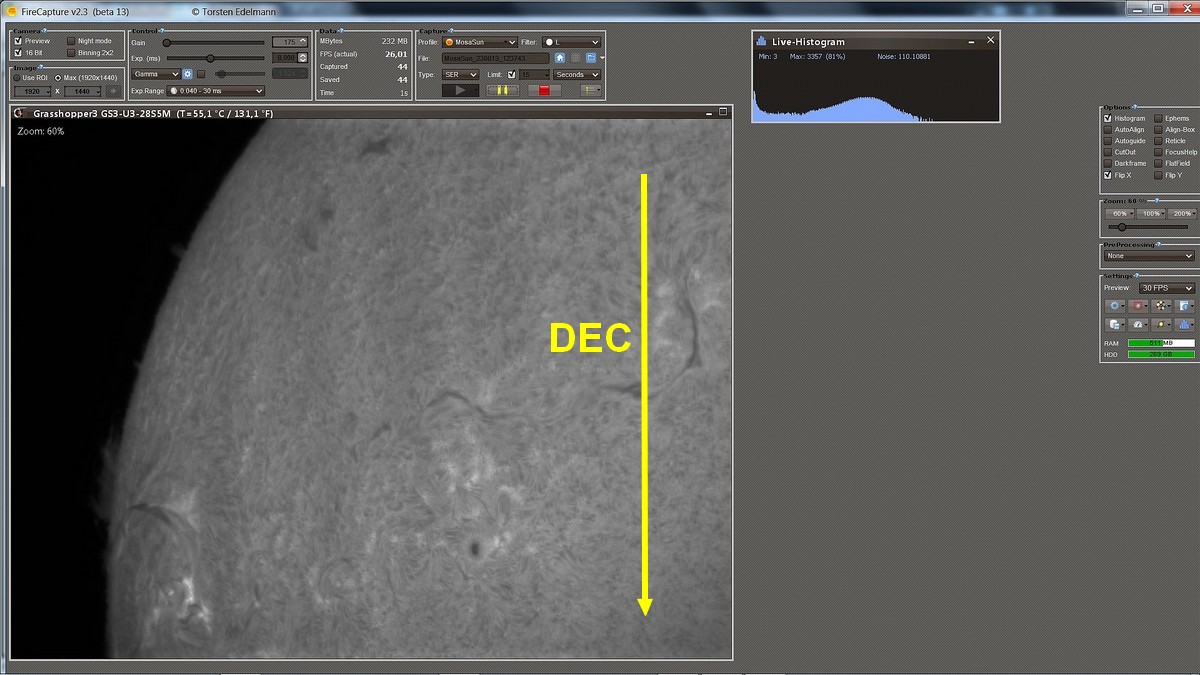Click the blue home folder icon next to File
This screenshot has height=675, width=1200.
(560, 58)
